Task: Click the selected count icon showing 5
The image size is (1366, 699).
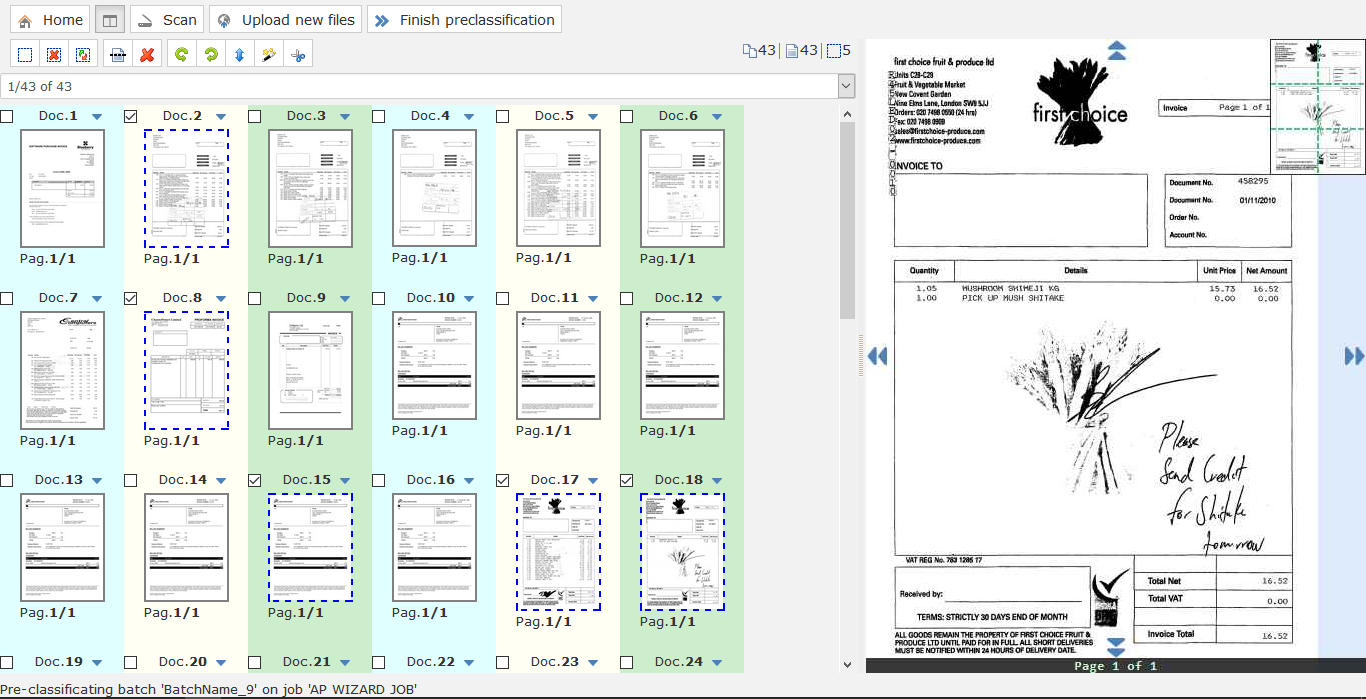Action: pyautogui.click(x=834, y=50)
